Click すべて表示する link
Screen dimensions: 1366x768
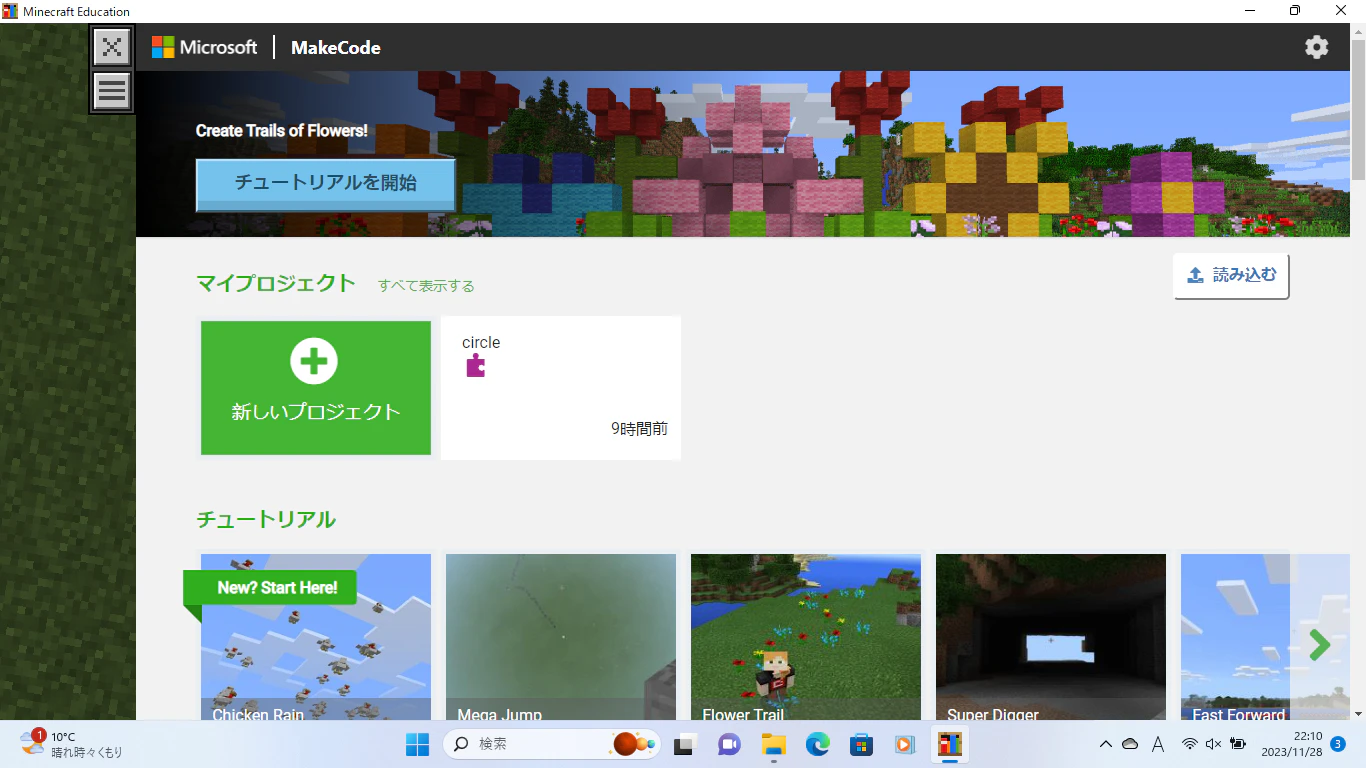click(426, 286)
